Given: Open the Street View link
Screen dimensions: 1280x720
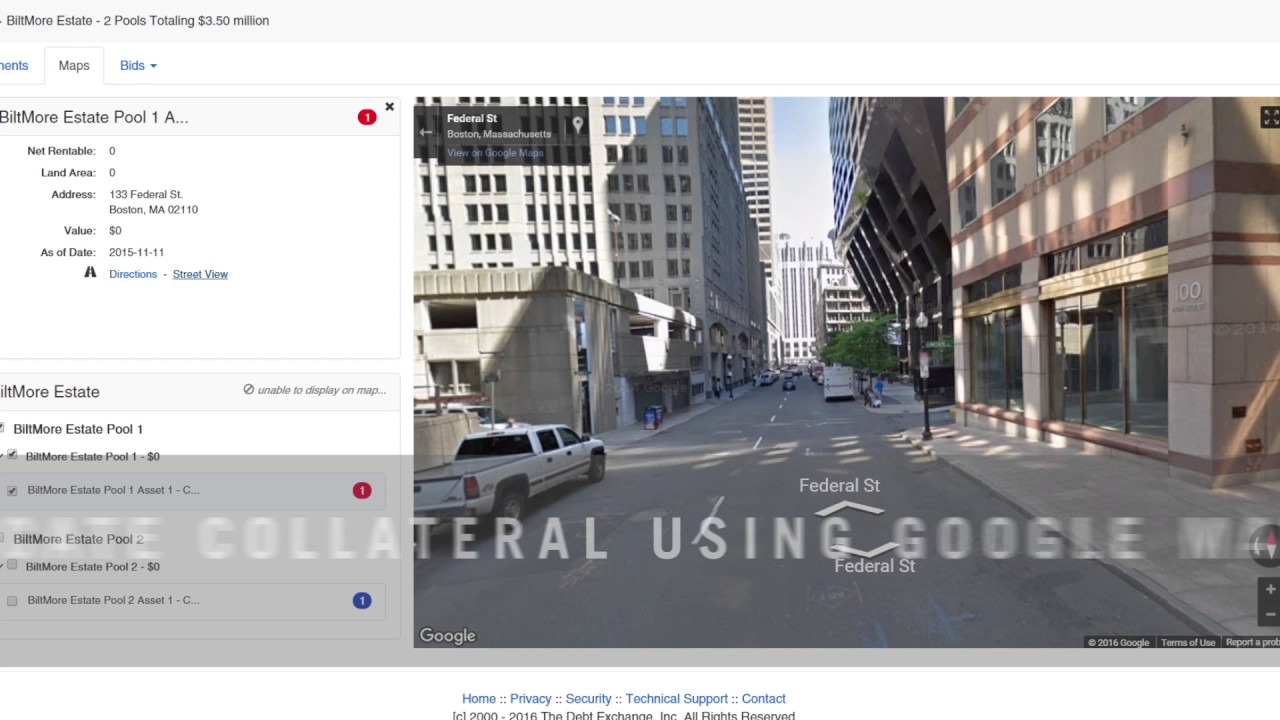Looking at the screenshot, I should tap(200, 274).
